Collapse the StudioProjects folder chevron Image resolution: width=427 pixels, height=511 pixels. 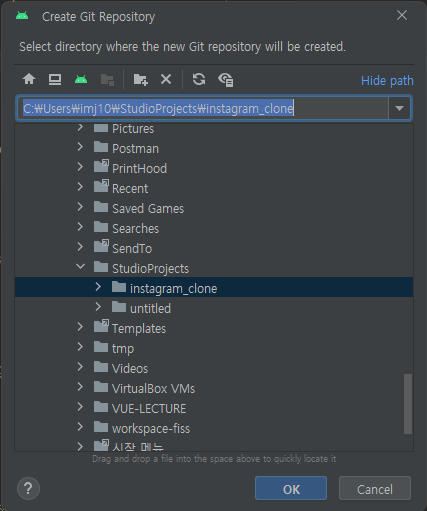click(80, 266)
